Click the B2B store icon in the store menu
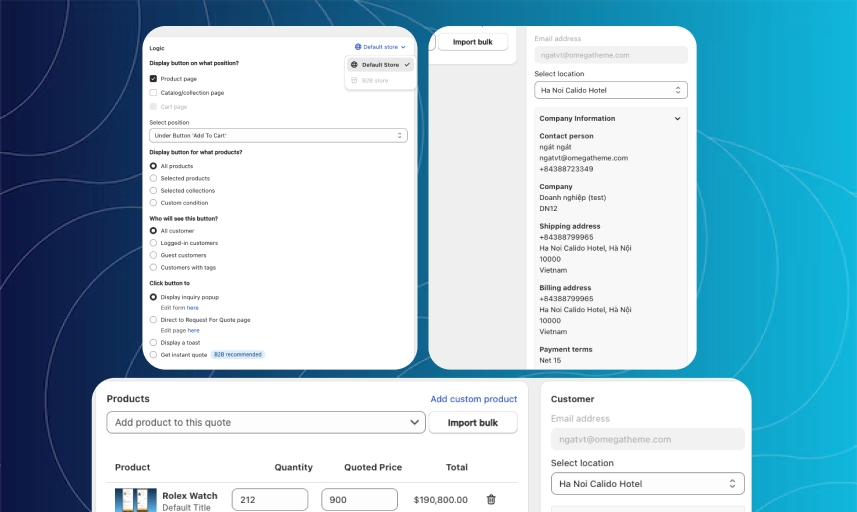 354,80
